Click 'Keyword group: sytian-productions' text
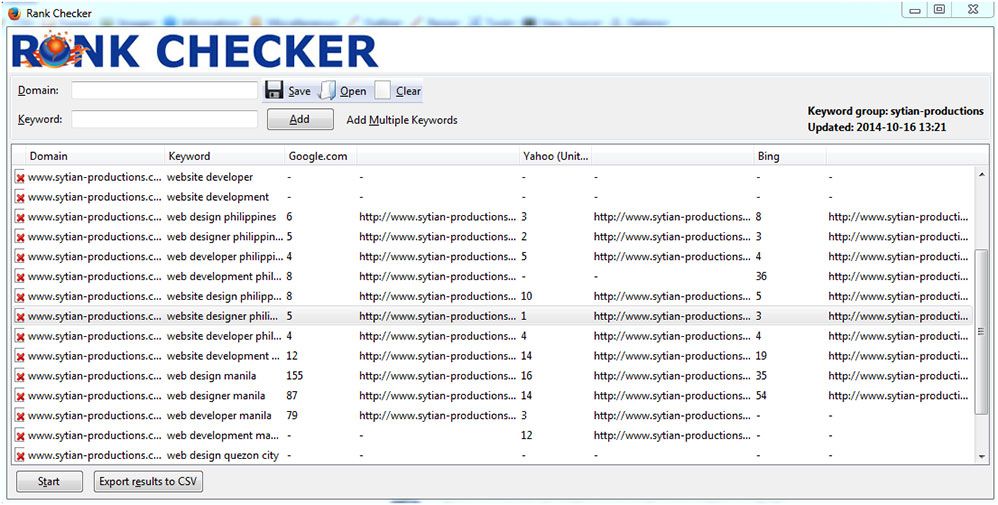998x505 pixels. pyautogui.click(x=896, y=111)
